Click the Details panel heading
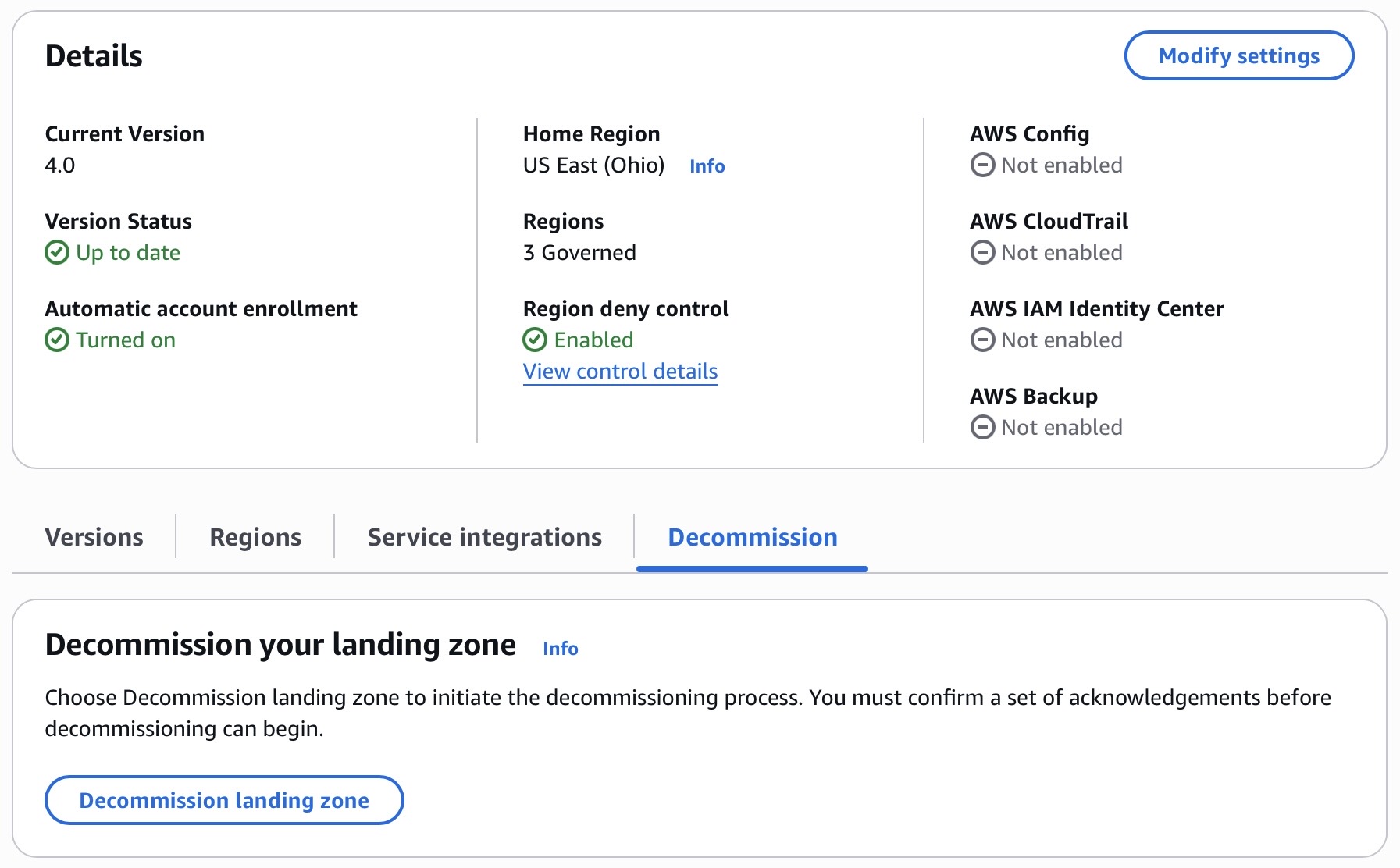The height and width of the screenshot is (868, 1400). (94, 56)
